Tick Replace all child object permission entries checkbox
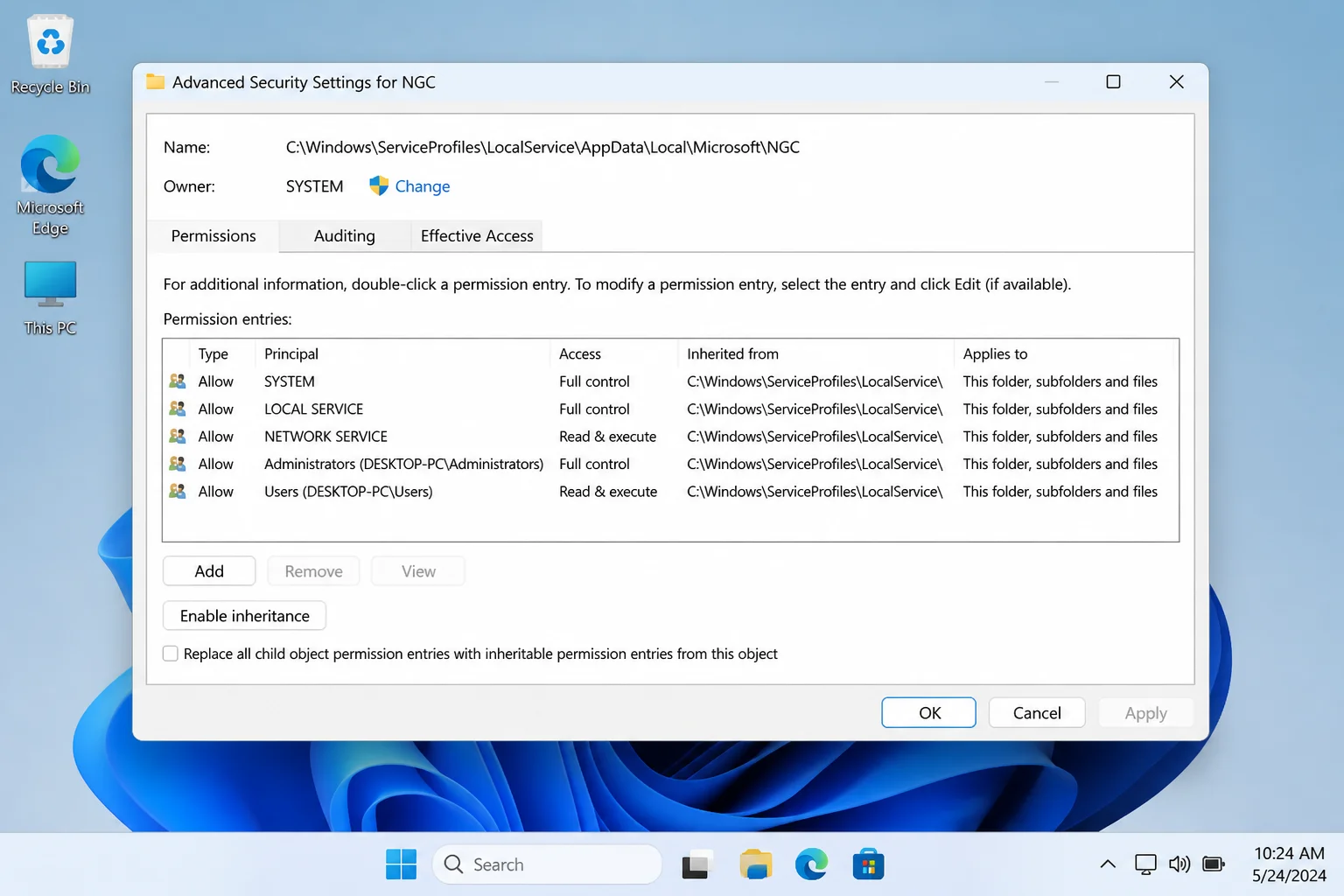The image size is (1344, 896). [x=171, y=654]
